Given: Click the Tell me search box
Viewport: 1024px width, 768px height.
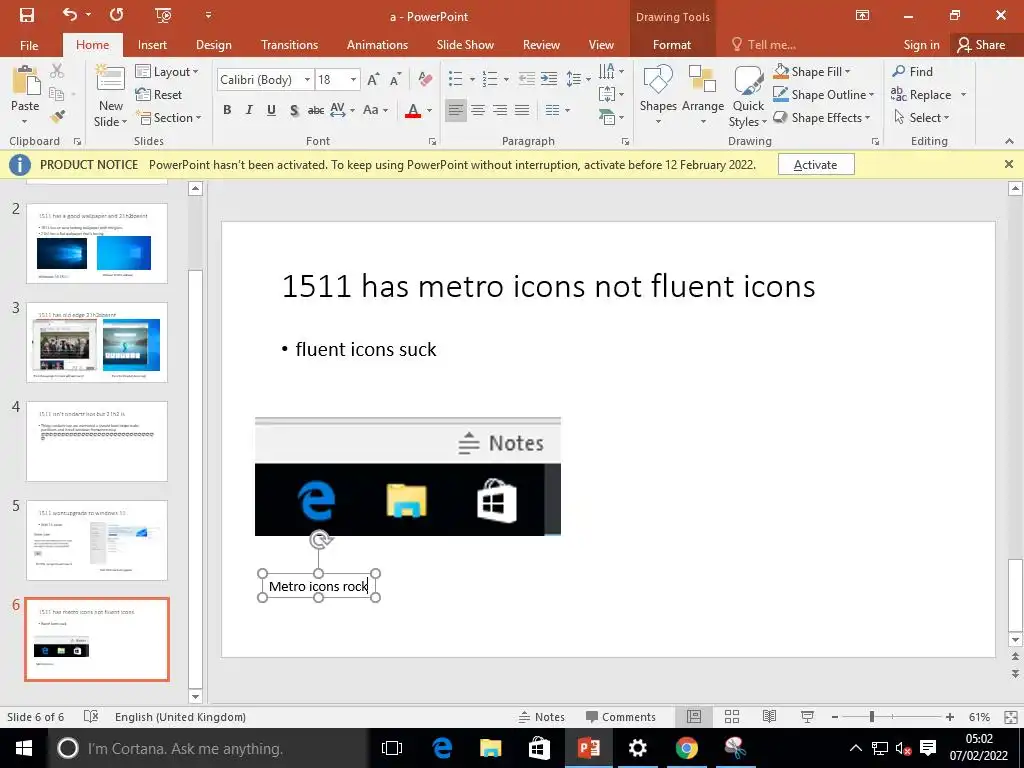Looking at the screenshot, I should click(764, 45).
